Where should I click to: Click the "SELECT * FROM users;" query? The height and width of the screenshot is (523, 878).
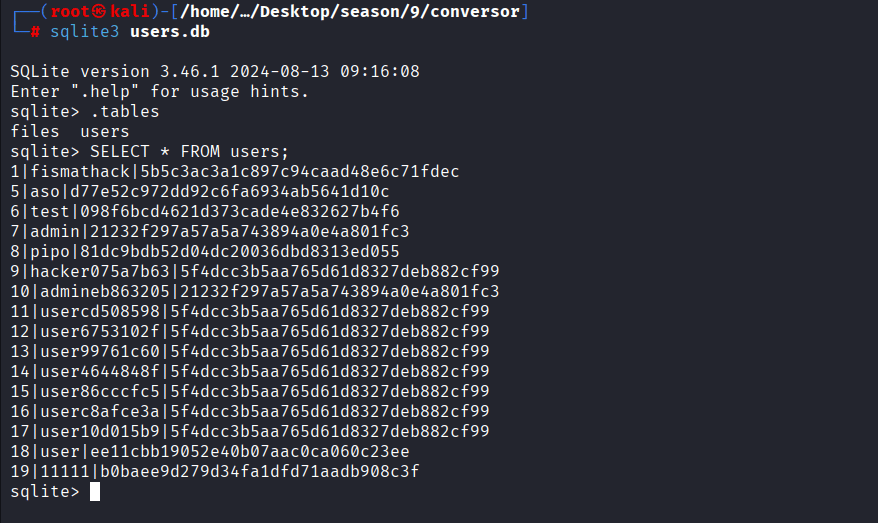pyautogui.click(x=189, y=151)
